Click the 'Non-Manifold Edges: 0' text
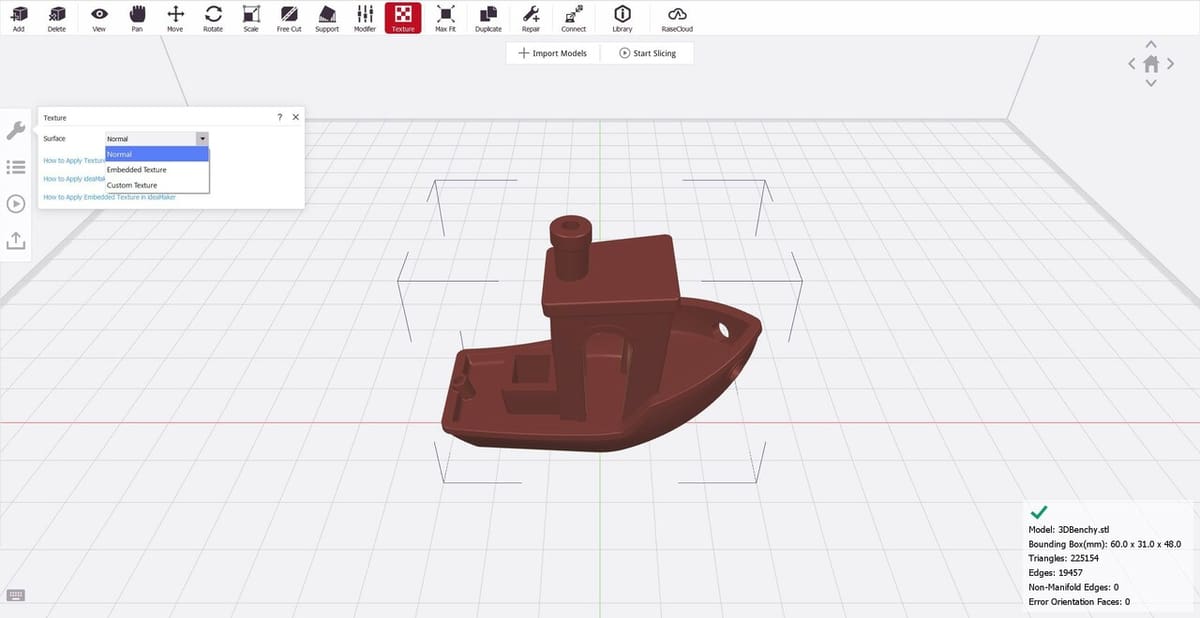This screenshot has width=1200, height=618. 1074,587
